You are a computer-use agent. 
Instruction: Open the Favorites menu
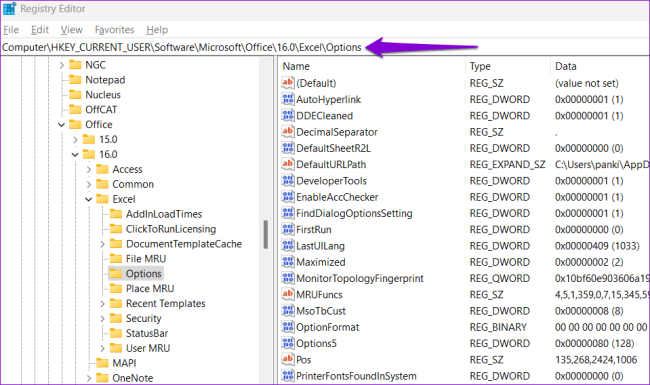[x=114, y=30]
